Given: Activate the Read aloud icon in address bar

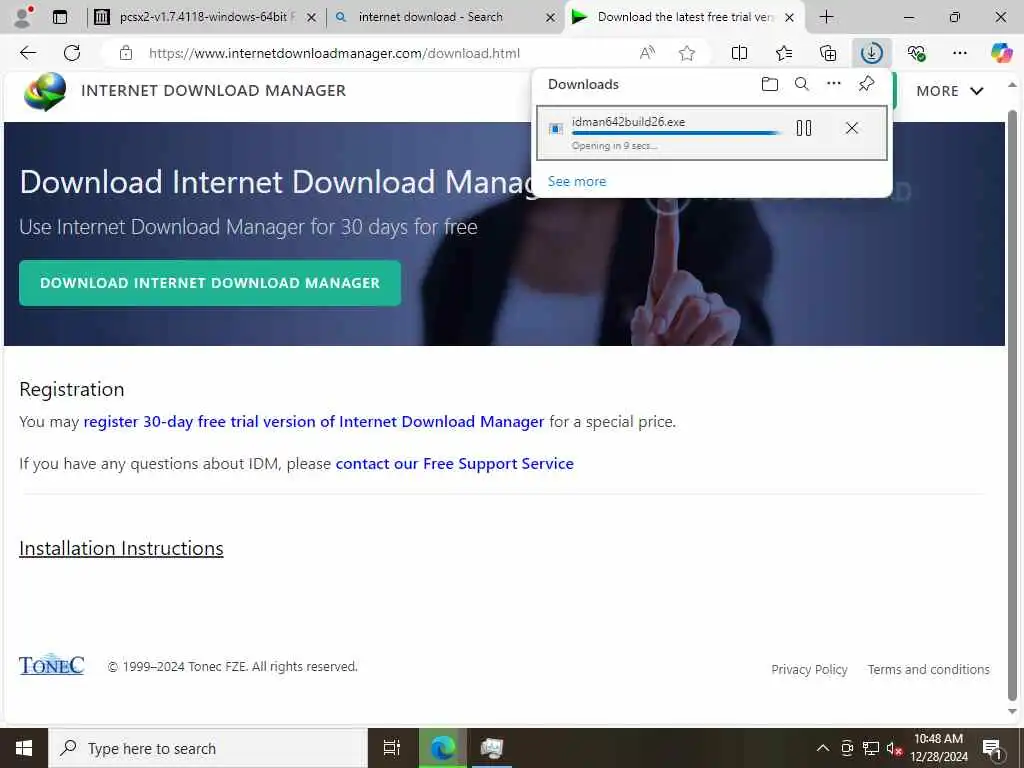Looking at the screenshot, I should coord(647,53).
